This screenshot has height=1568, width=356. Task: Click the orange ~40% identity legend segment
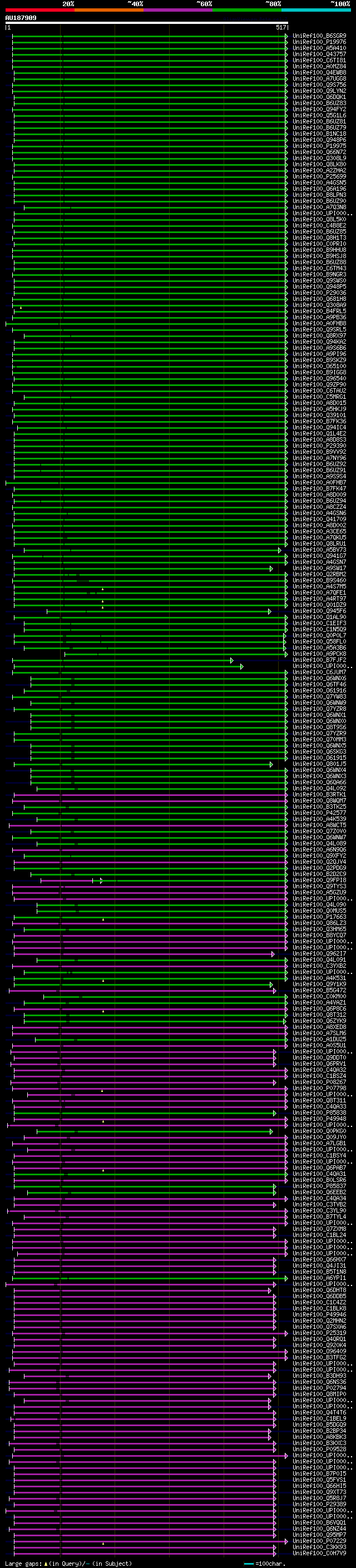[109, 10]
